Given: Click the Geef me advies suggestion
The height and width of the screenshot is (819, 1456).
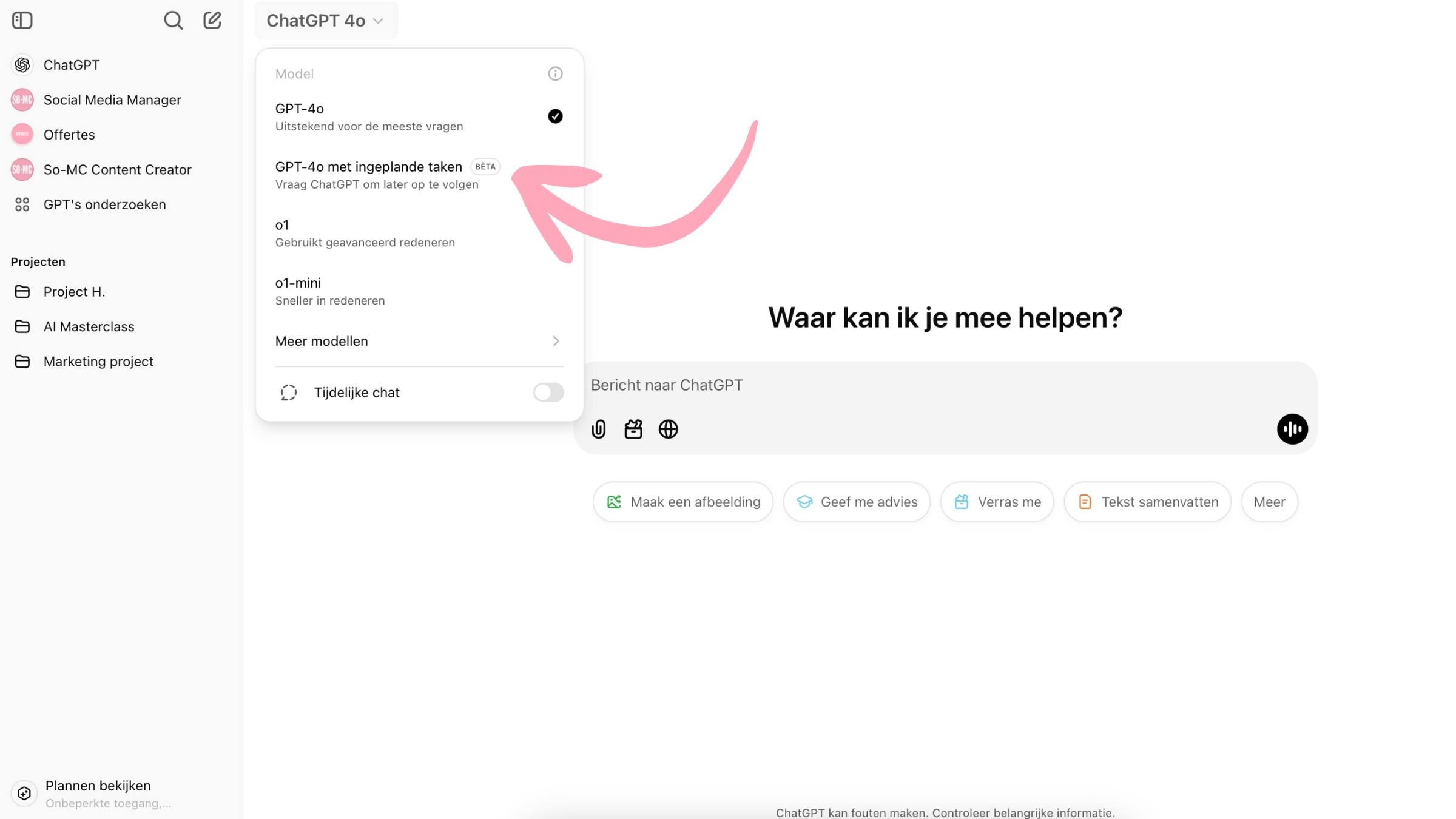Looking at the screenshot, I should [x=857, y=502].
